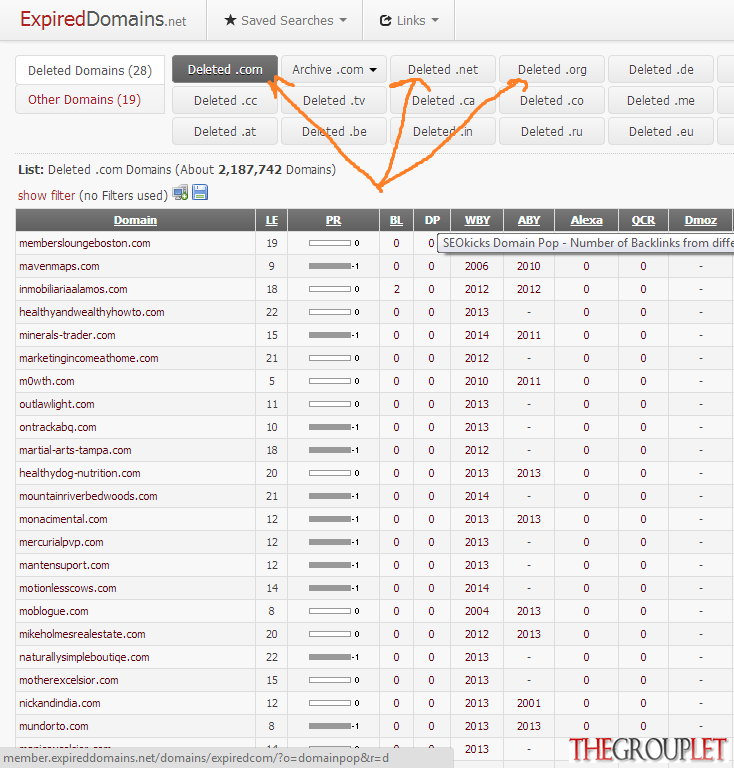Click PageRank bar for moblogue.com row
The width and height of the screenshot is (734, 768).
coord(330,611)
